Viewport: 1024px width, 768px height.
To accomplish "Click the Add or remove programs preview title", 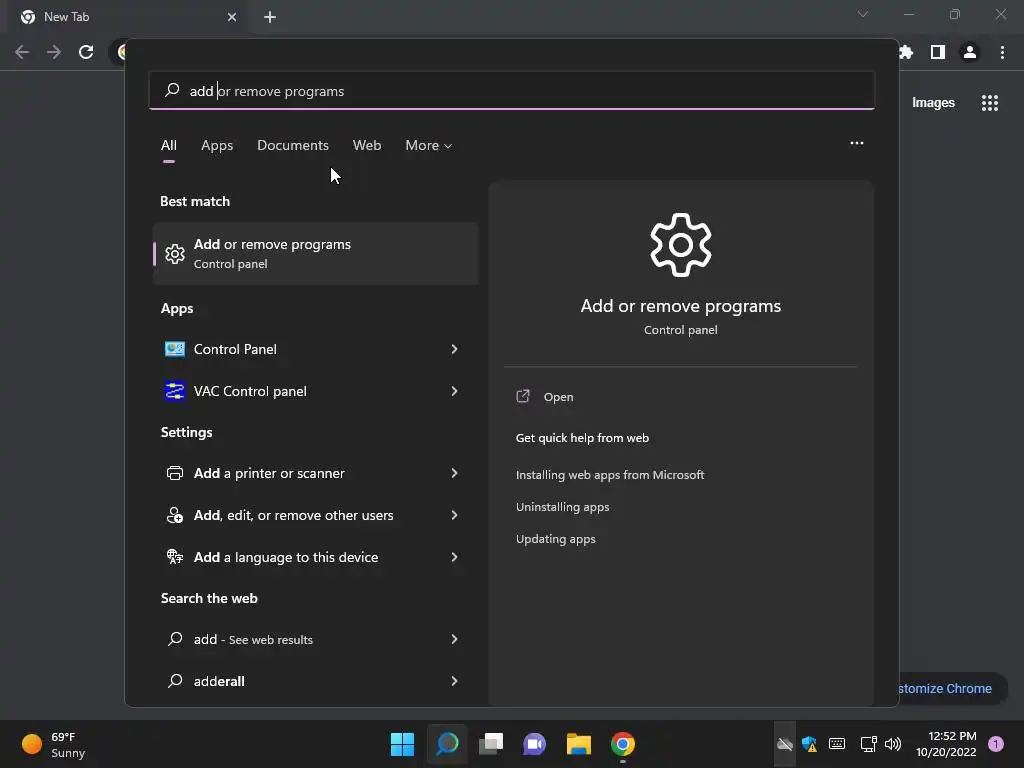I will [x=680, y=306].
